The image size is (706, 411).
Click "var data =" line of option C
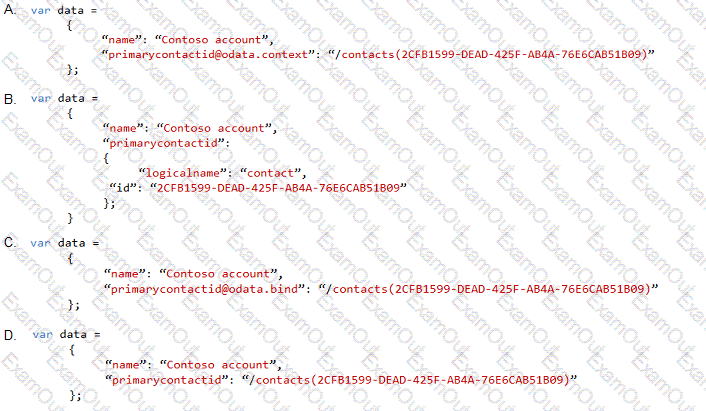[64, 243]
